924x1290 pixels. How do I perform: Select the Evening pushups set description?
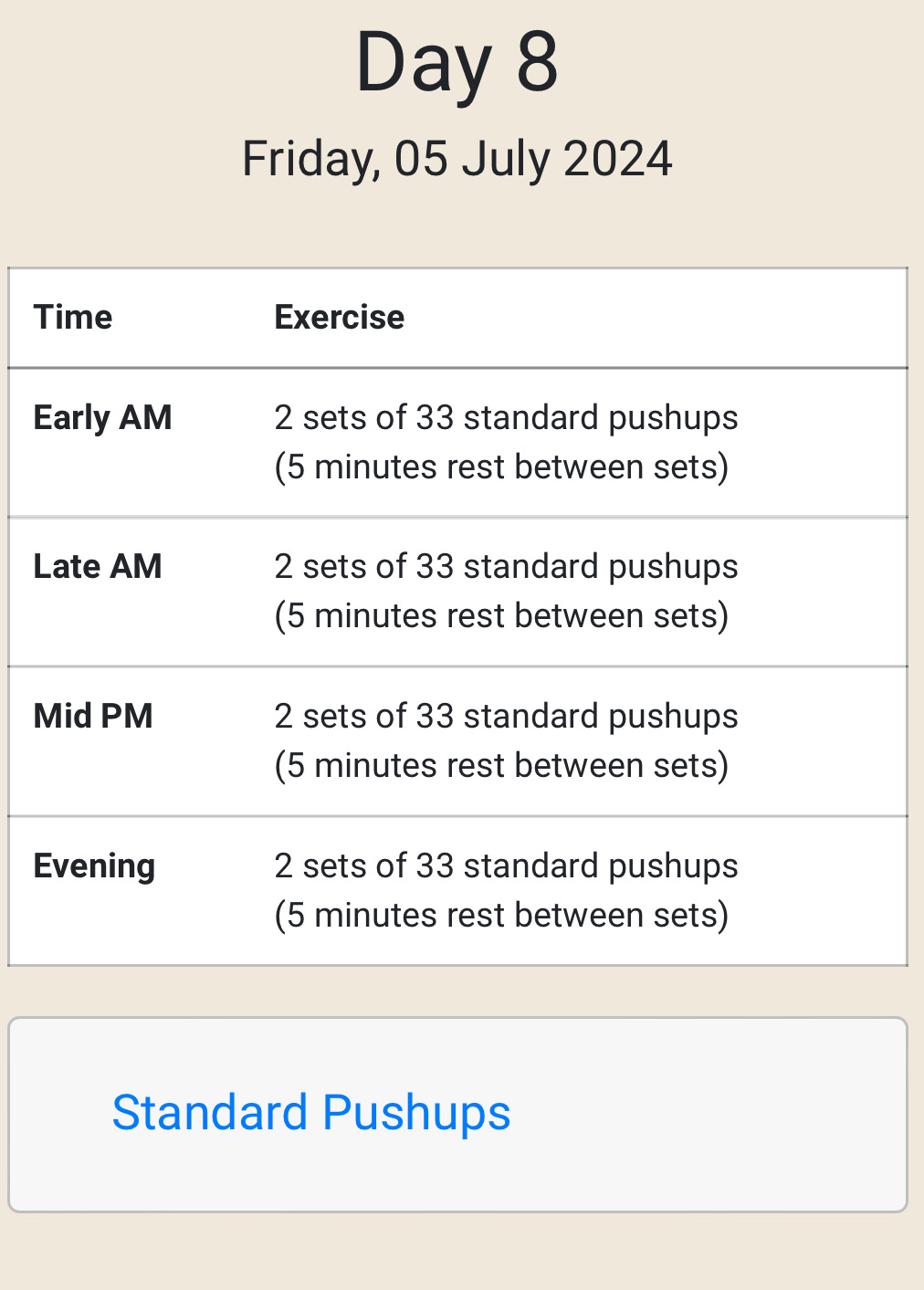[506, 865]
